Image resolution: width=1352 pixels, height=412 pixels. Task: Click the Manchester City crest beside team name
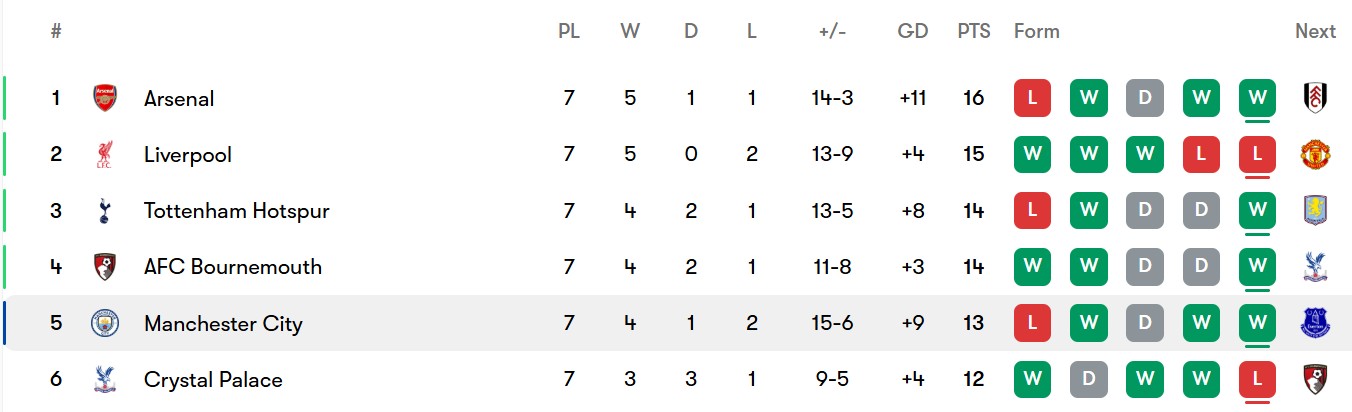coord(105,323)
